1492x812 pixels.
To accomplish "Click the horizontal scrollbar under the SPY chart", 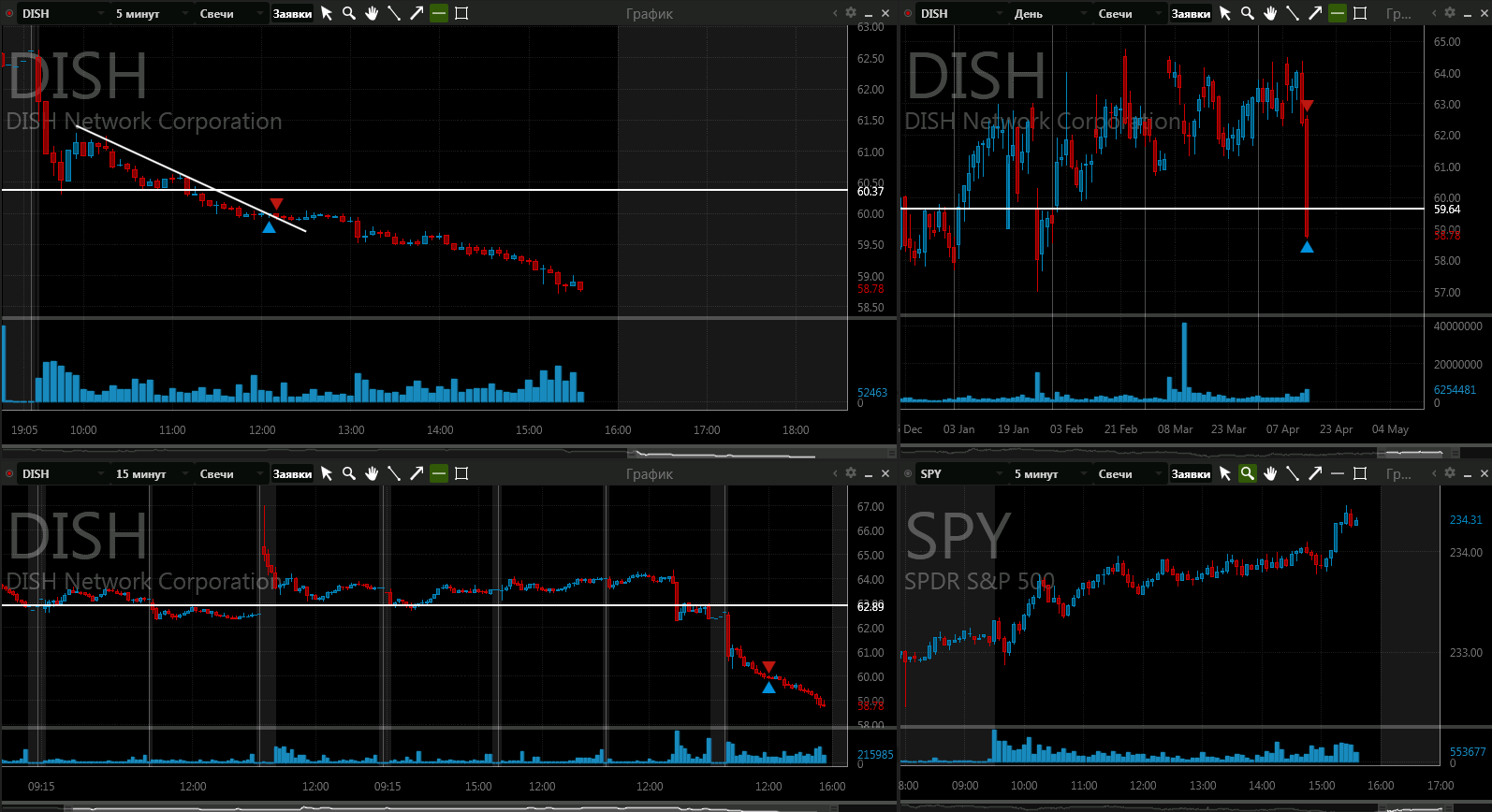I will point(1195,806).
